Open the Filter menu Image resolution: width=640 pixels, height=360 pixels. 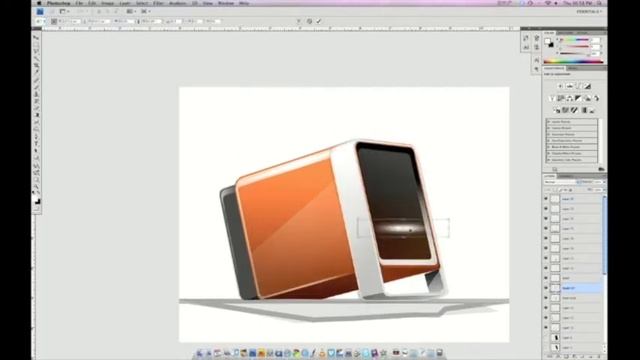(x=158, y=3)
